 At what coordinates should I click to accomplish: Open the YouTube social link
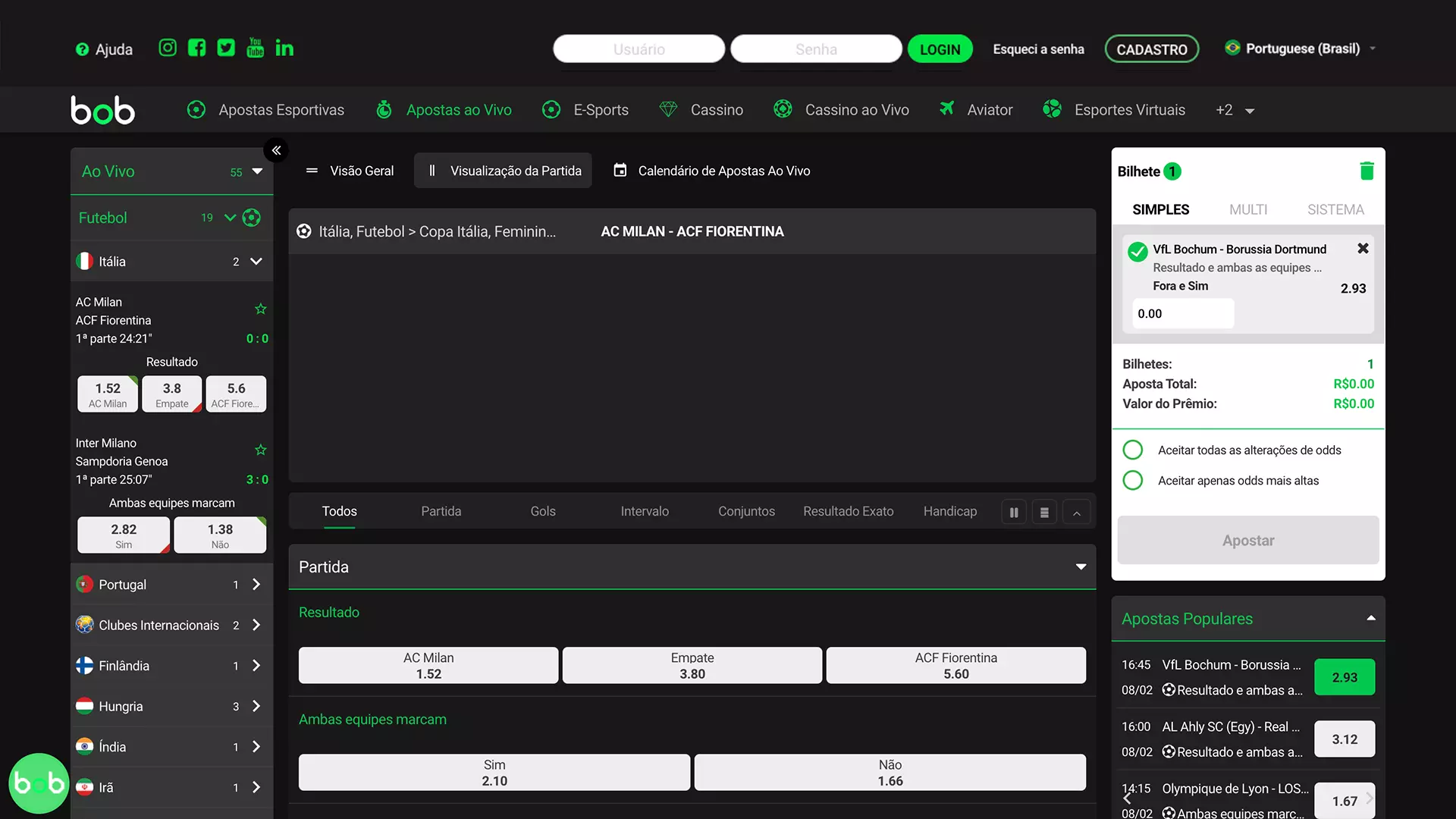pyautogui.click(x=256, y=48)
